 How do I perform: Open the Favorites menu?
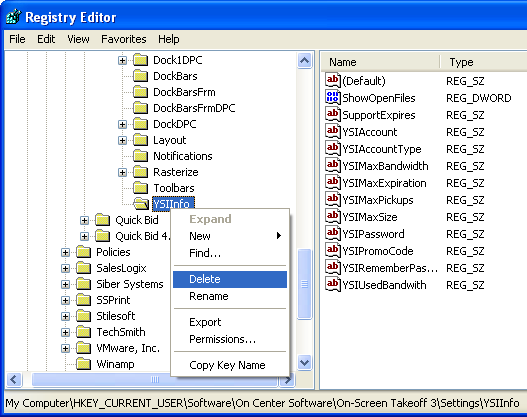(x=124, y=39)
